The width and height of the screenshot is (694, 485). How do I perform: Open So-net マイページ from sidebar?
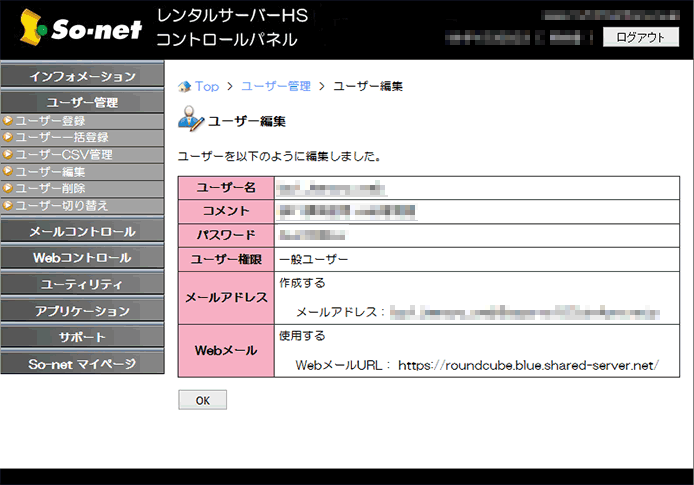82,363
